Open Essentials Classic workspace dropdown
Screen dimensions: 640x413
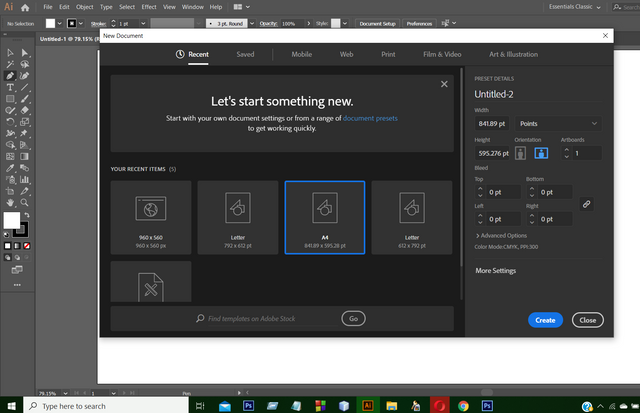coord(575,7)
